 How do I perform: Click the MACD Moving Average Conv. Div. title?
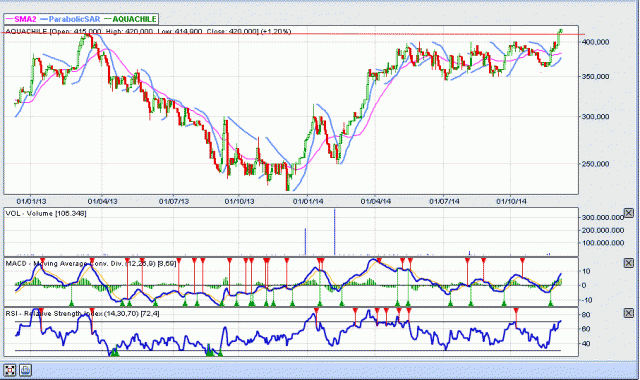91,264
